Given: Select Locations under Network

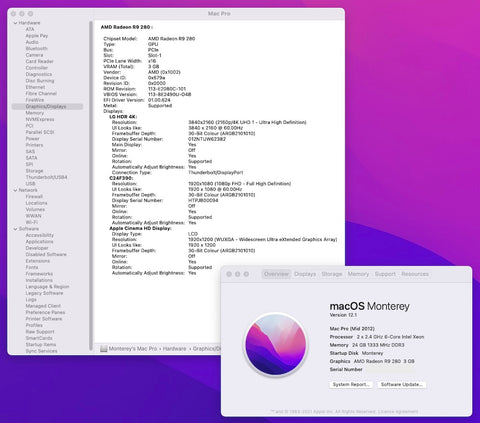Looking at the screenshot, I should coord(36,203).
